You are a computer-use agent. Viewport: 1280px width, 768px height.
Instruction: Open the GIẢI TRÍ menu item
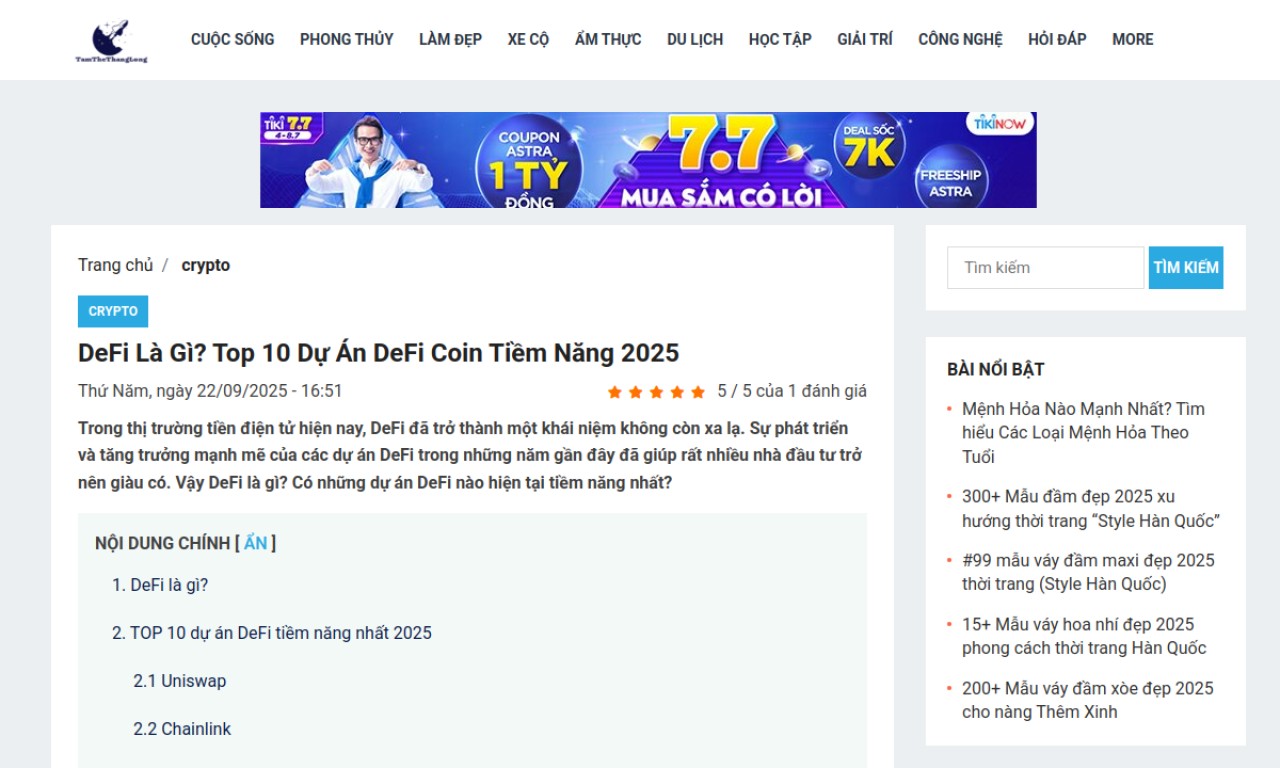pos(865,39)
